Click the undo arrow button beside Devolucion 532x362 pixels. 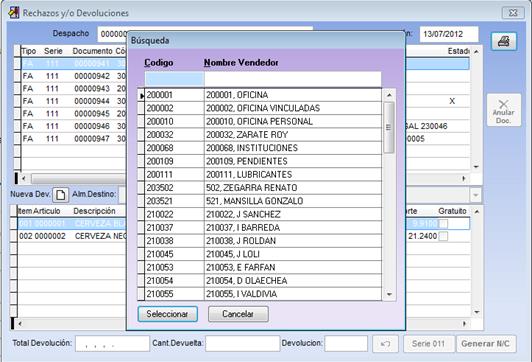(x=385, y=344)
